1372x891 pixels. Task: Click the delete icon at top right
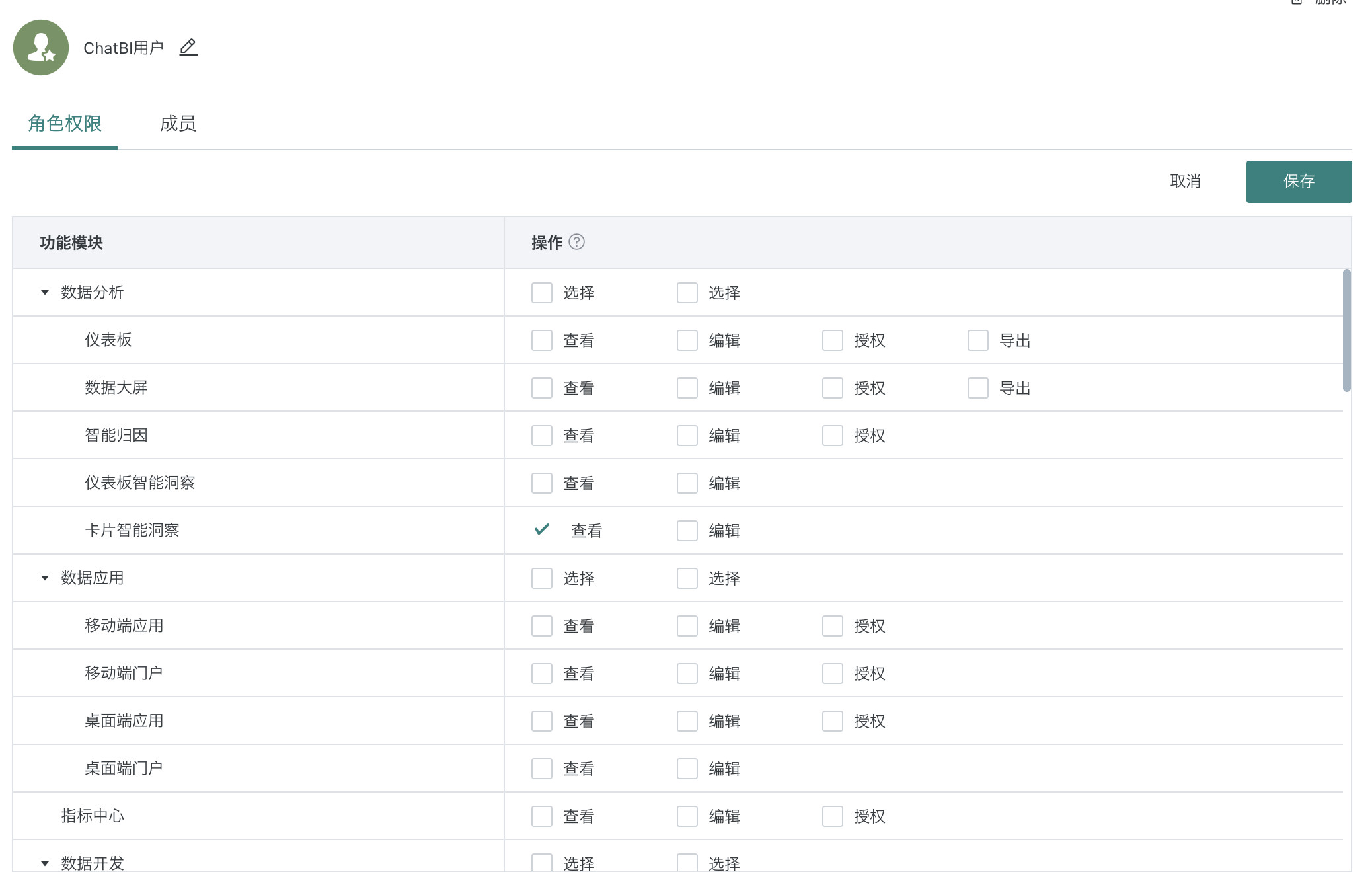(1297, 2)
